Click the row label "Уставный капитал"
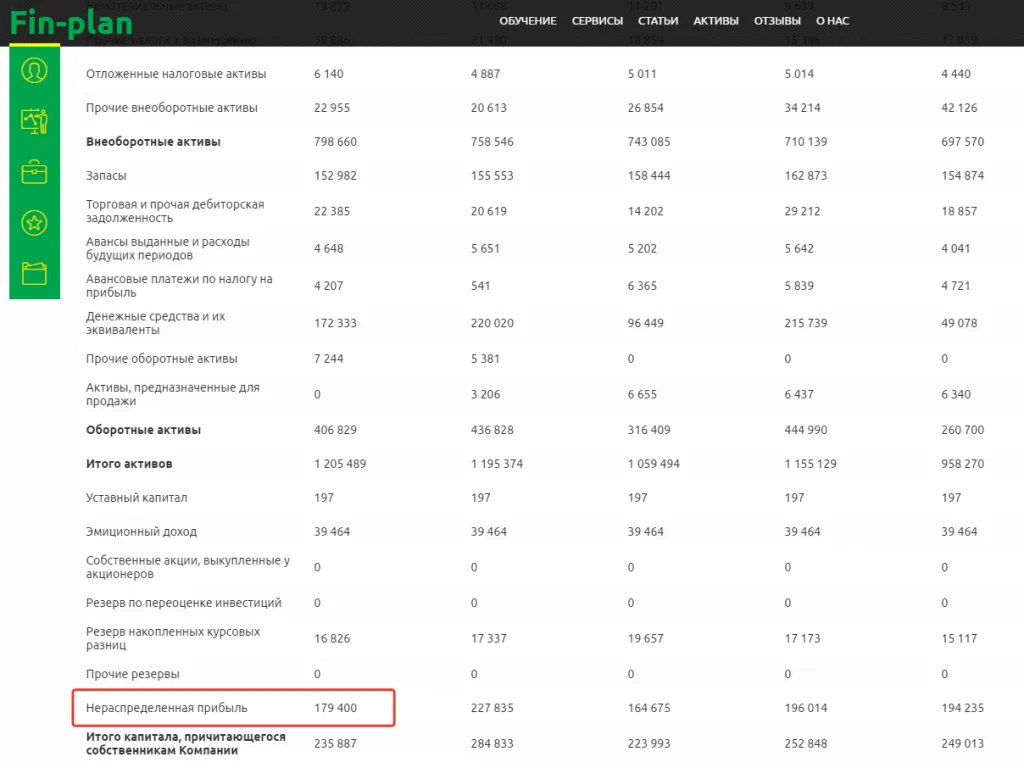Image resolution: width=1024 pixels, height=768 pixels. coord(136,498)
